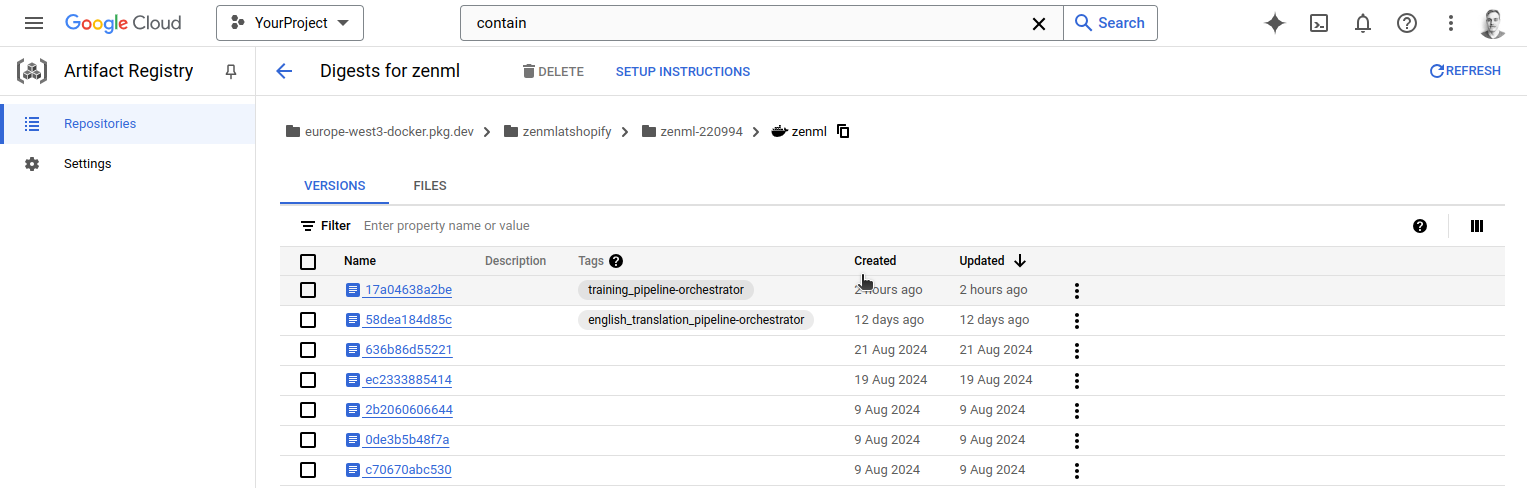
Task: Check the box for ec2333885414
Action: pyautogui.click(x=308, y=380)
